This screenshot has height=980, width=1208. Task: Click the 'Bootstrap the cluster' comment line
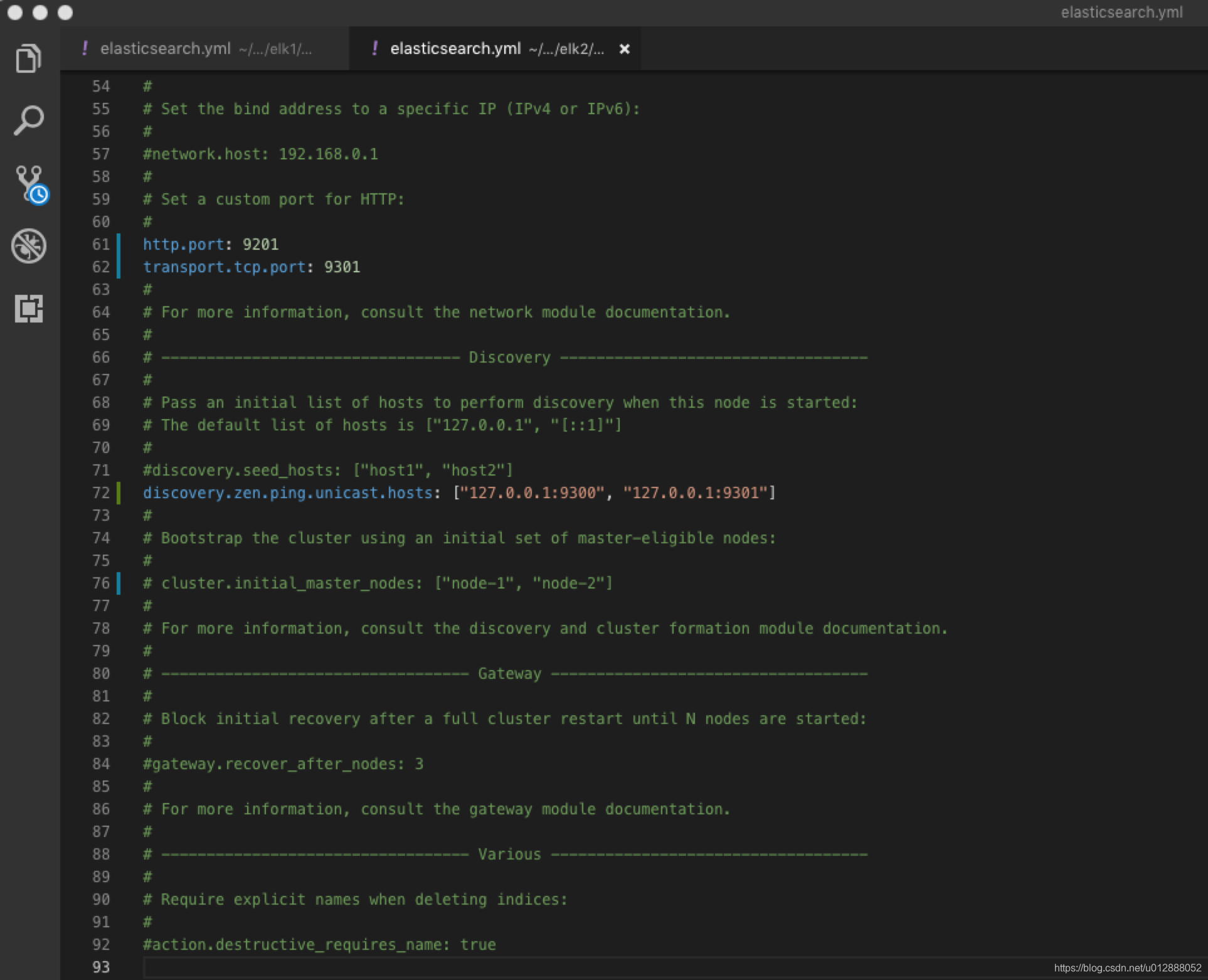[459, 538]
